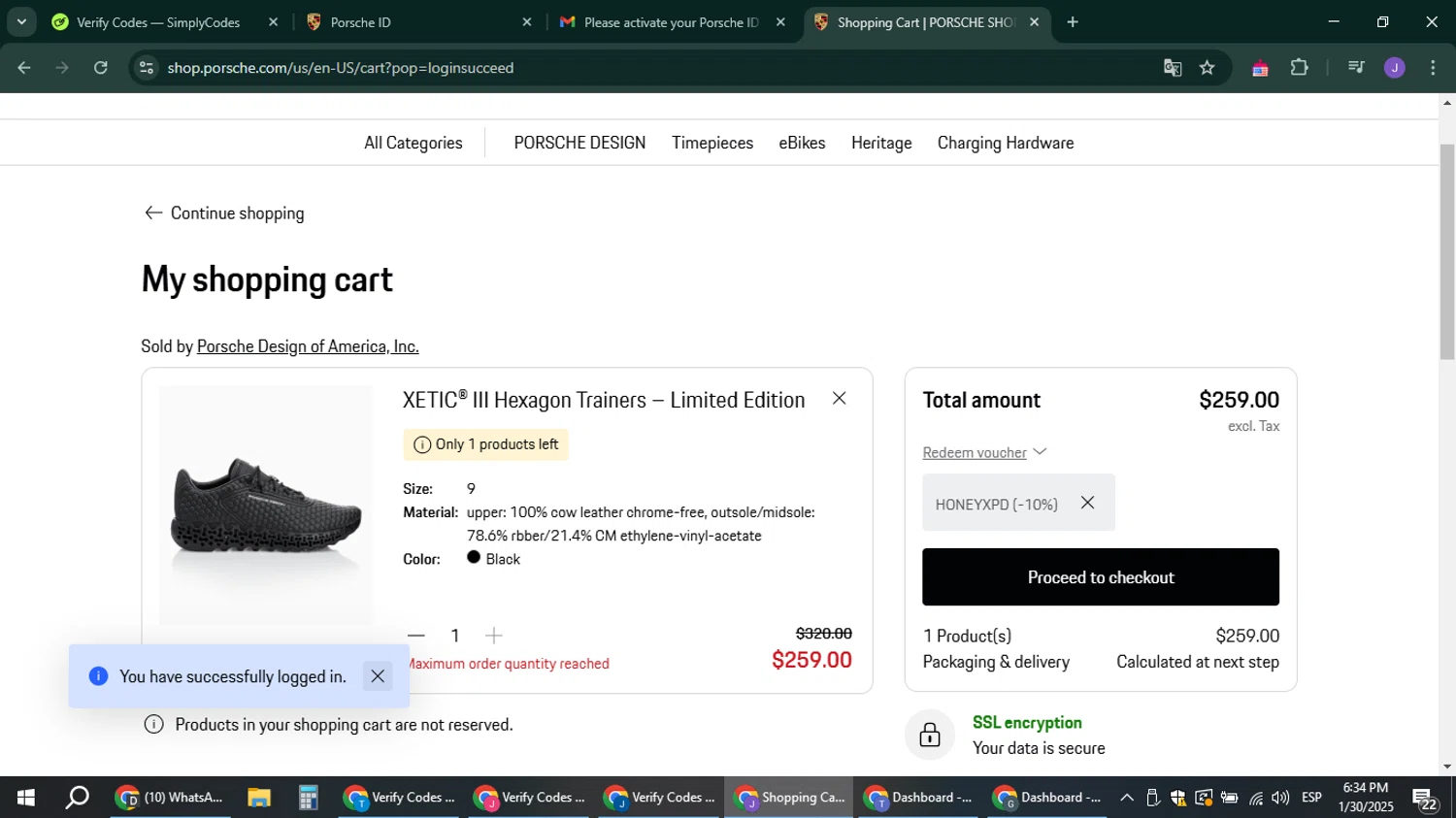Remove XETIC trainers from cart

(840, 399)
